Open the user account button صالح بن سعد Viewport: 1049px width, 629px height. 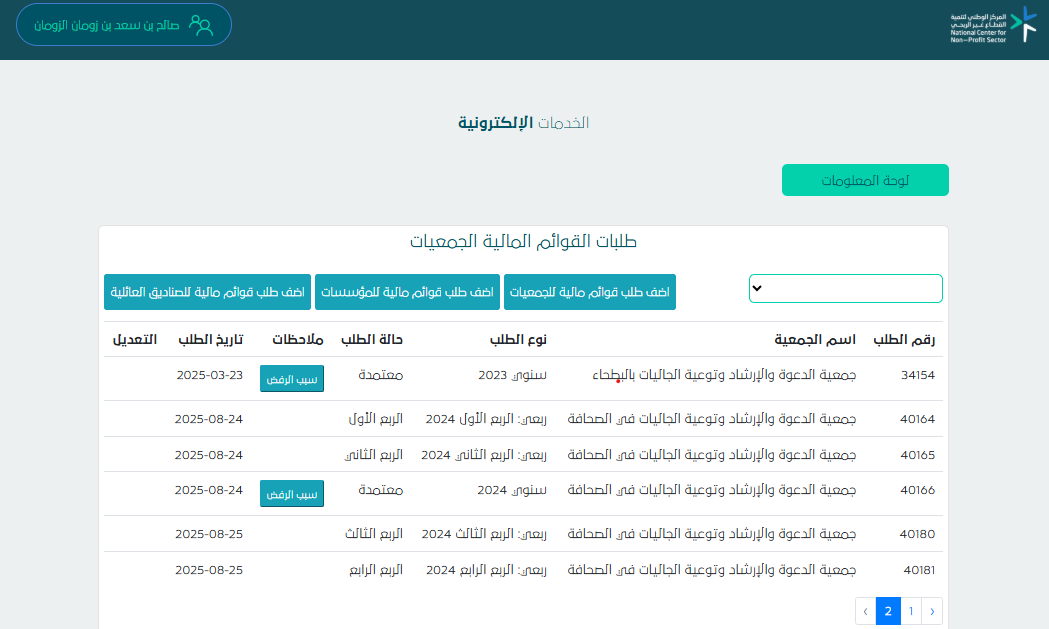(x=124, y=25)
